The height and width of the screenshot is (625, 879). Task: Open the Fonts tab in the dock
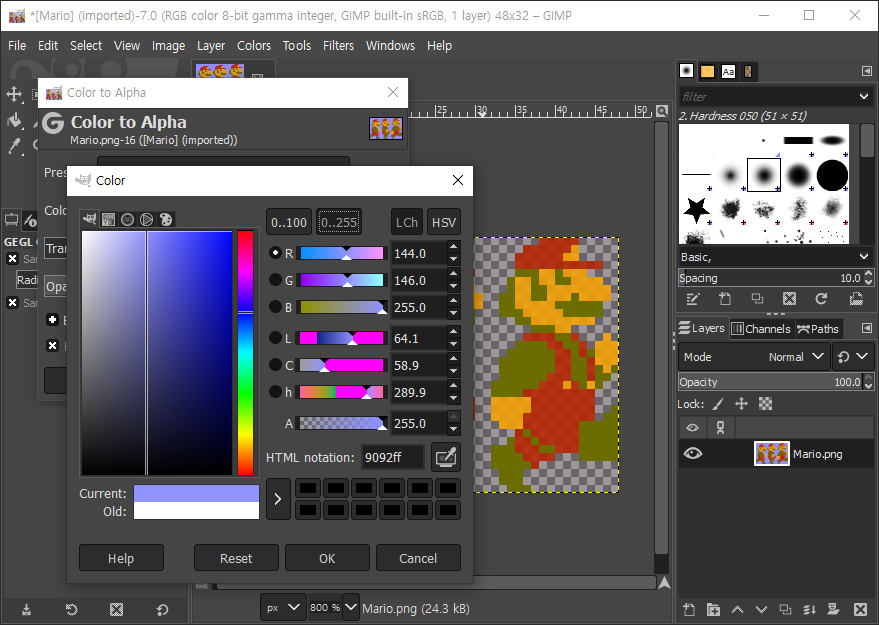coord(728,71)
